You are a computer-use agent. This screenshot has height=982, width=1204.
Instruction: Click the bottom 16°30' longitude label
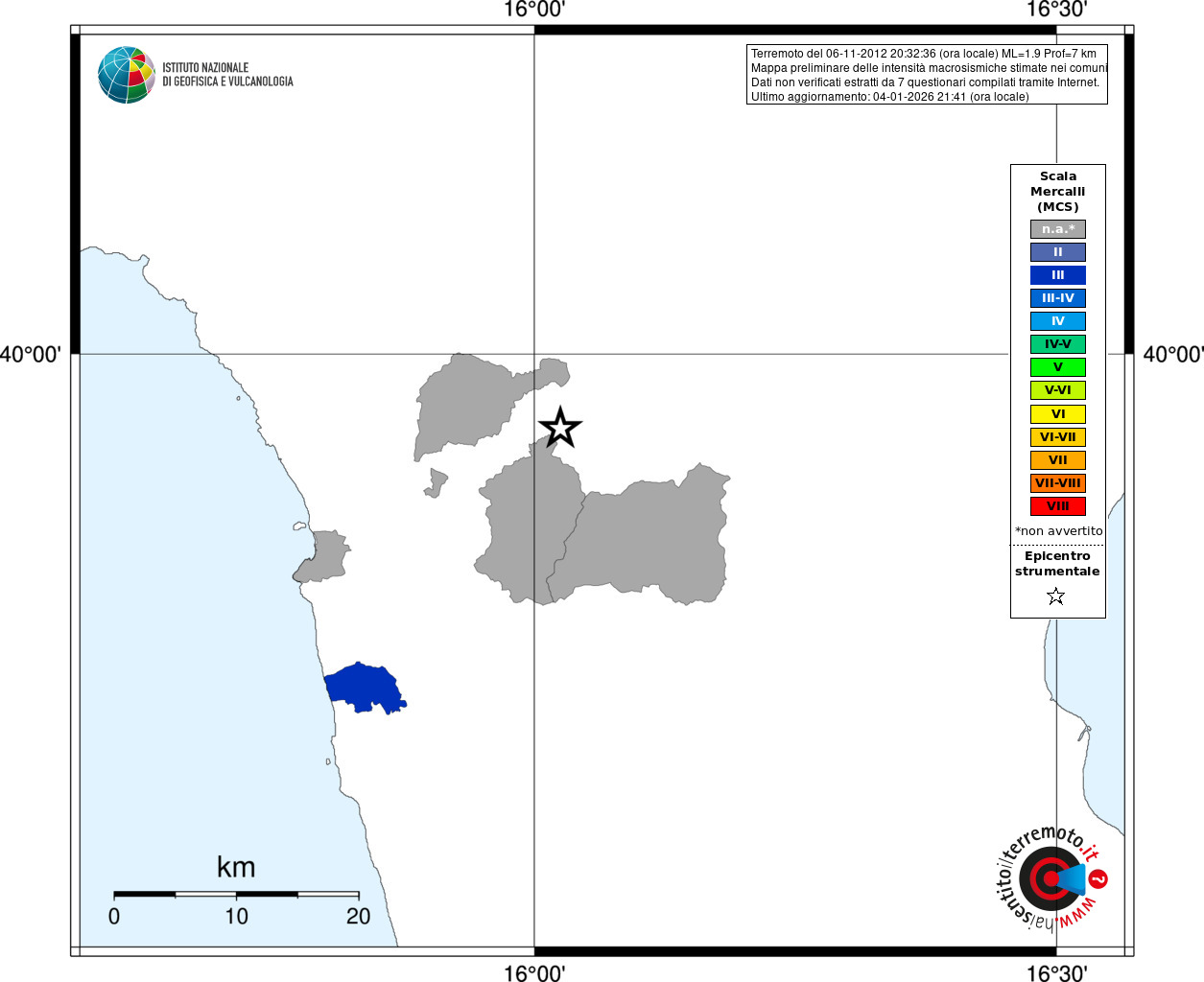coord(1056,973)
